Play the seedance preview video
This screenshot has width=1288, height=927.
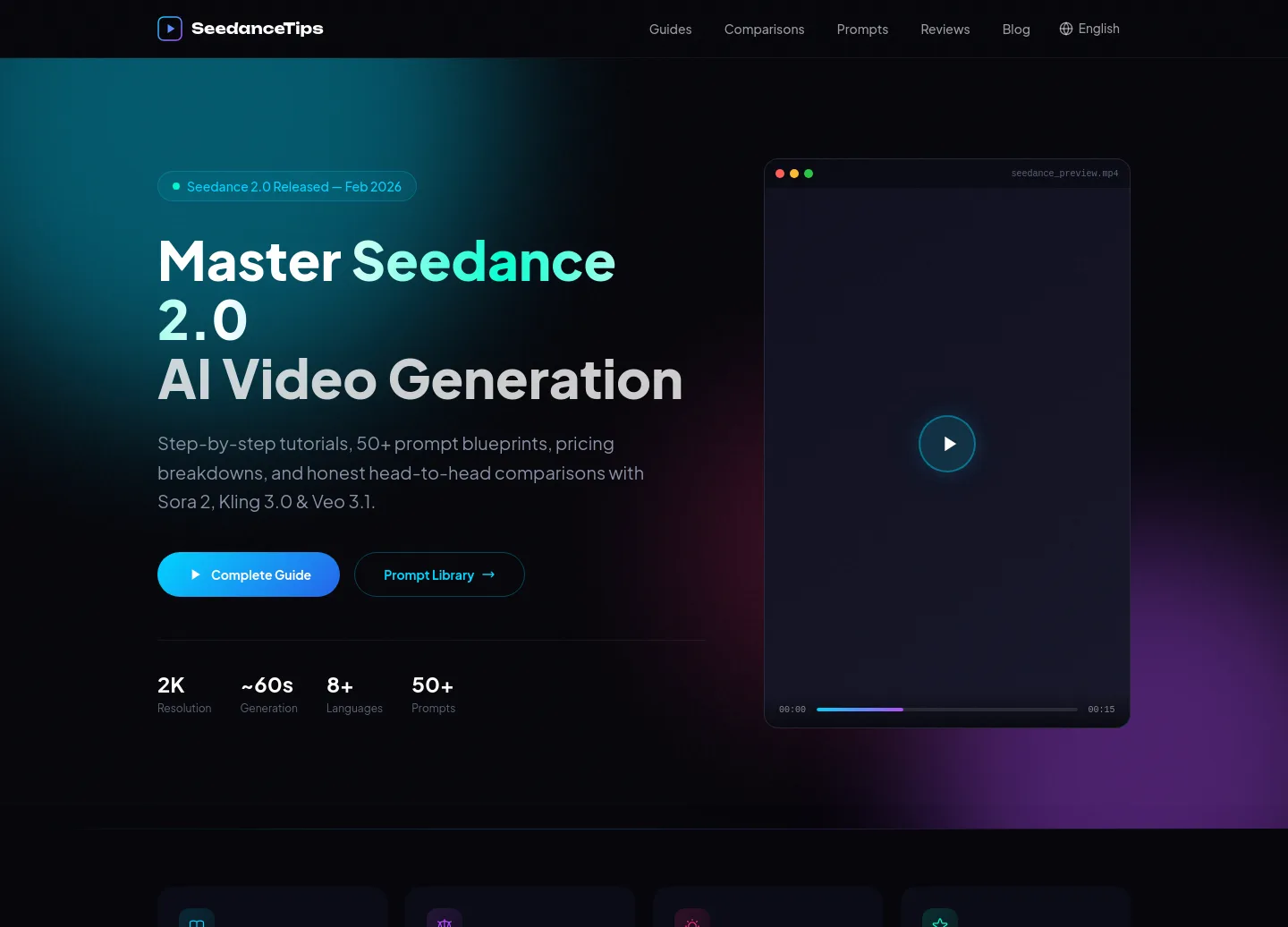[x=947, y=444]
